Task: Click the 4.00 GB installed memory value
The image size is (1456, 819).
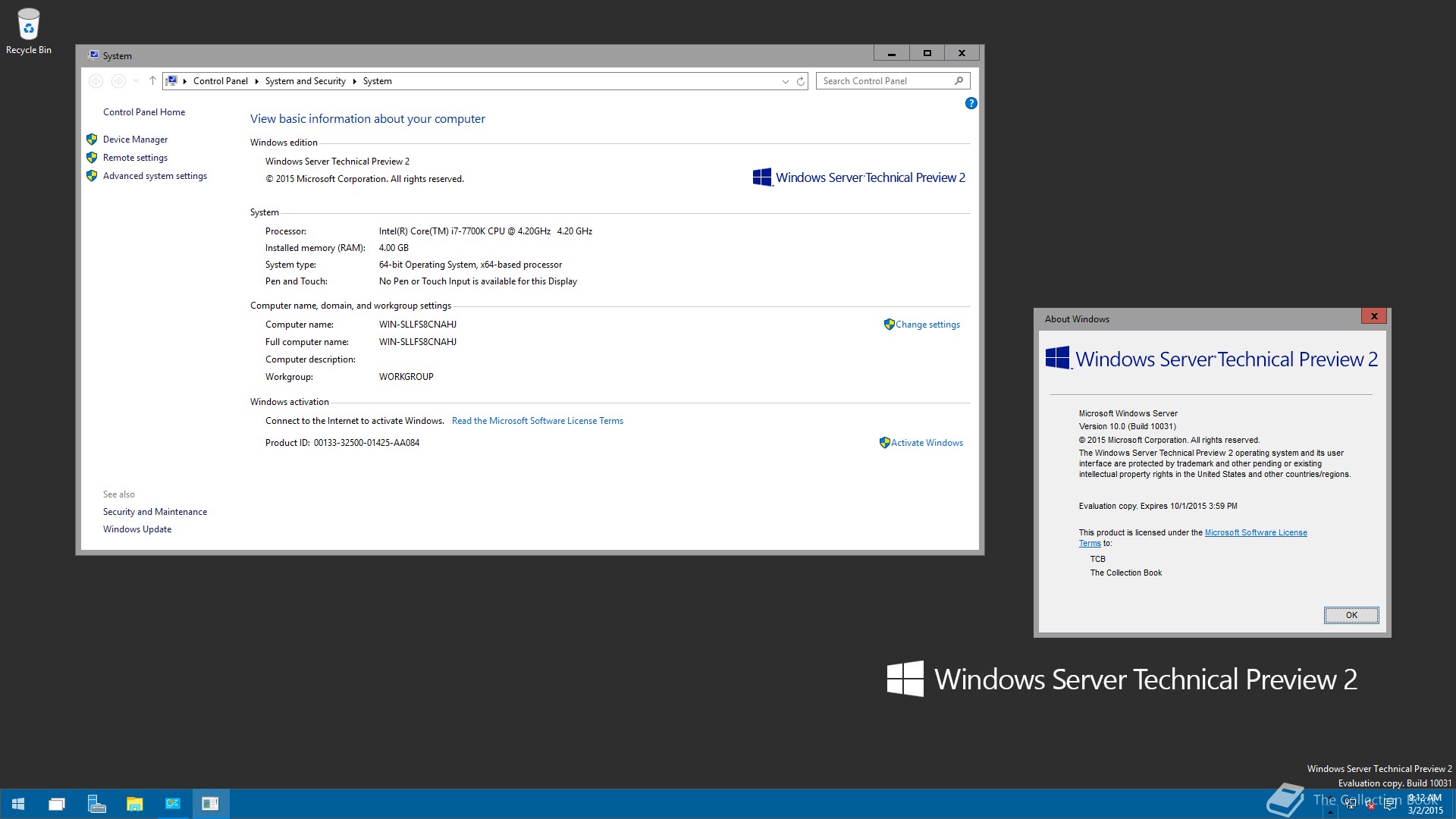Action: (x=394, y=248)
